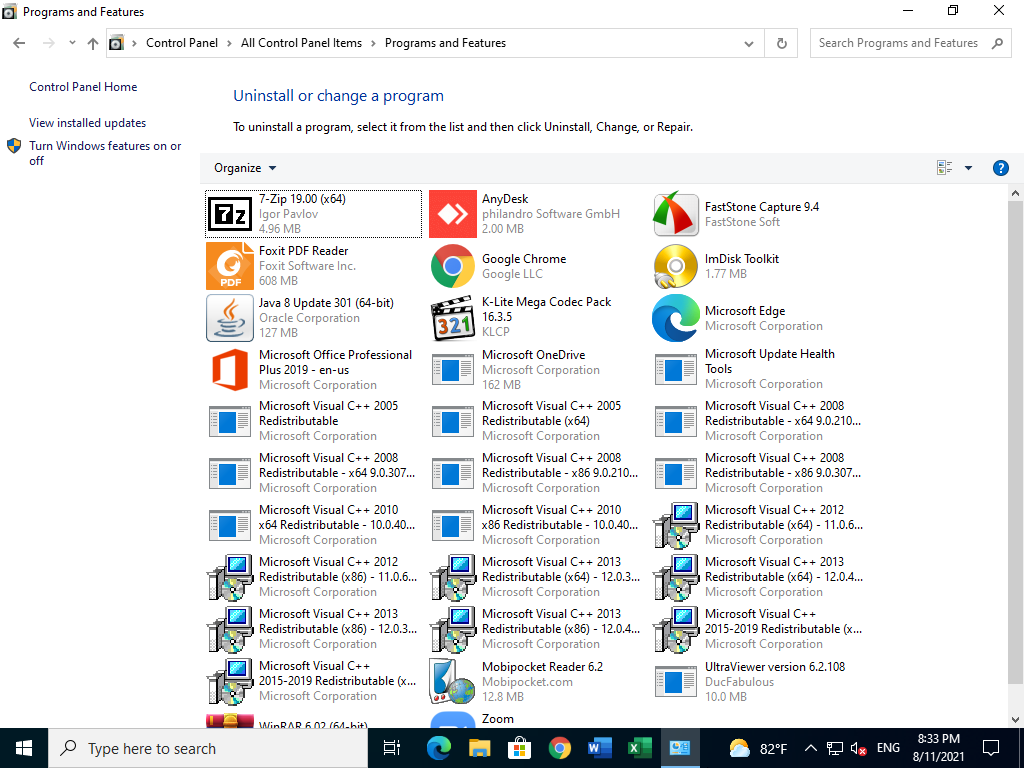The width and height of the screenshot is (1024, 768).
Task: Click the ImDisk Toolkit disc icon
Action: [675, 266]
